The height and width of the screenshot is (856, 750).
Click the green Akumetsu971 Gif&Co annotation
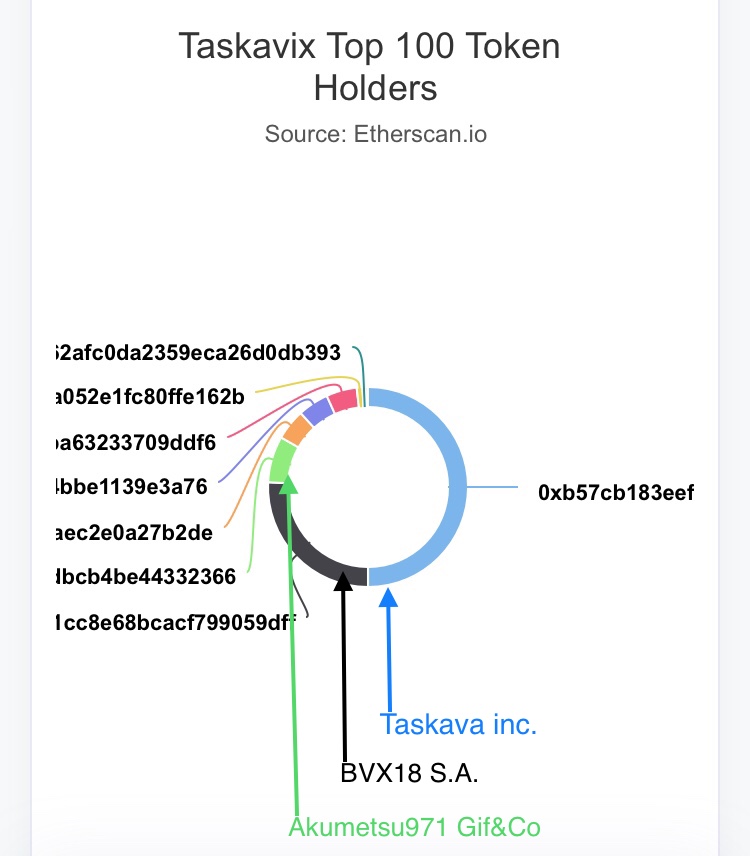[414, 827]
